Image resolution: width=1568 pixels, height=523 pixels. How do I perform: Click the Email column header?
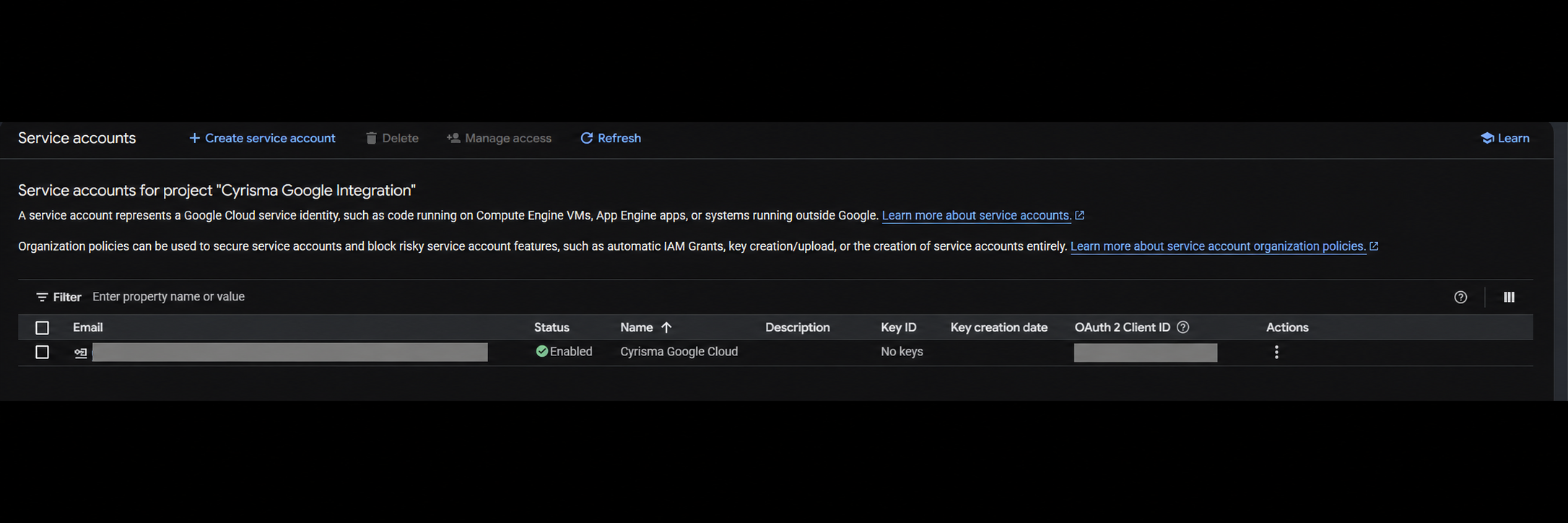click(87, 327)
